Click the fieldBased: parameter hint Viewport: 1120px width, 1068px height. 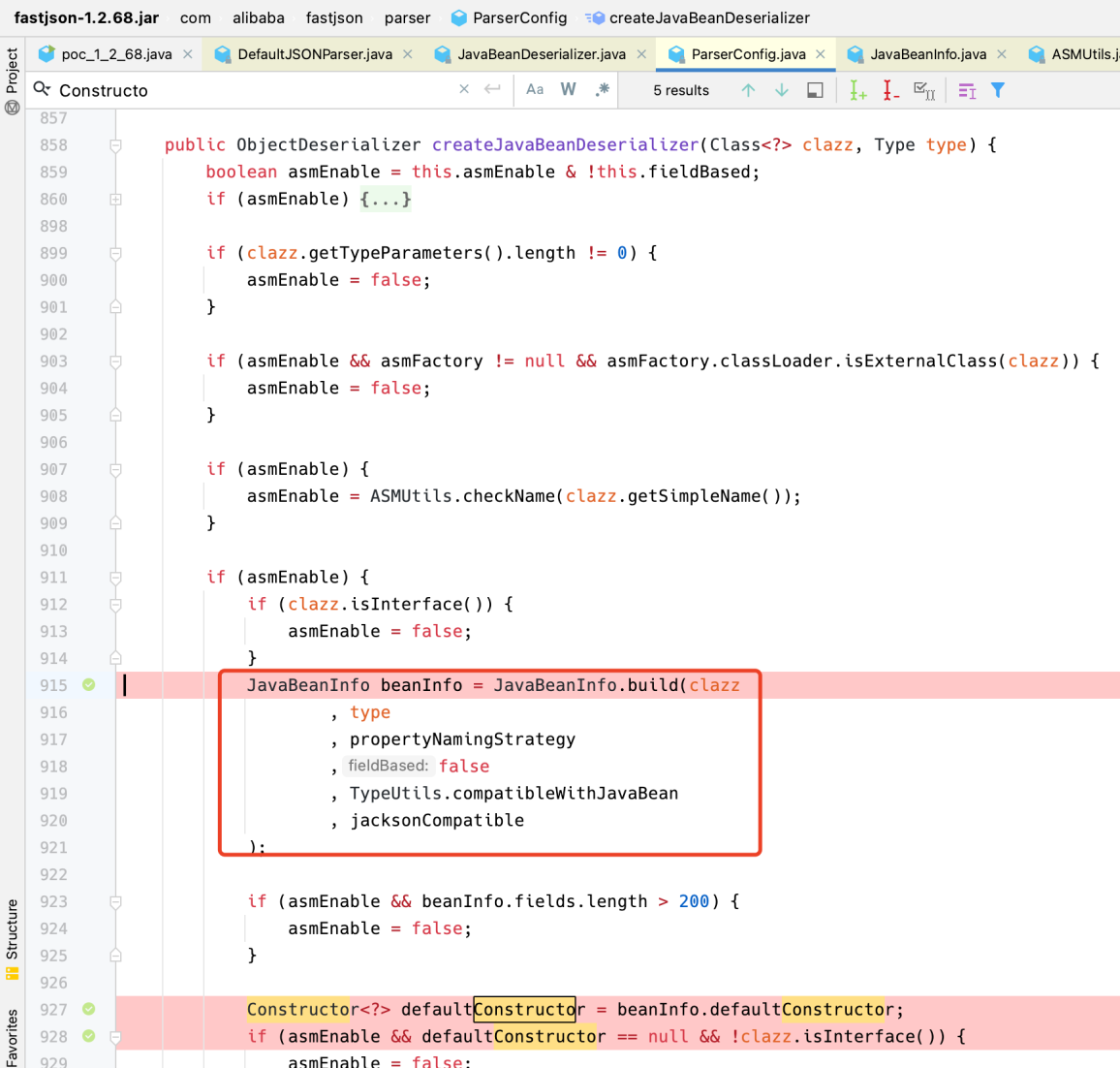point(388,766)
